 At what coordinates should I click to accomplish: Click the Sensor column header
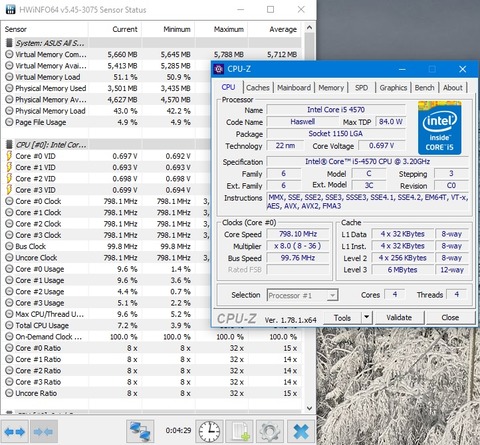click(45, 29)
